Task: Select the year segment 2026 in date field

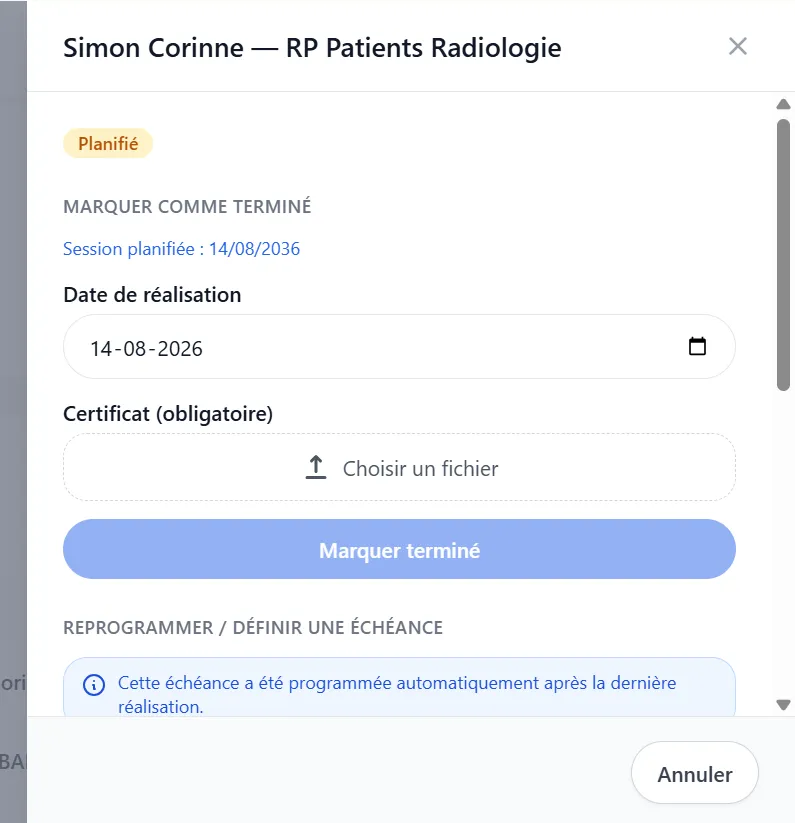Action: [x=180, y=349]
